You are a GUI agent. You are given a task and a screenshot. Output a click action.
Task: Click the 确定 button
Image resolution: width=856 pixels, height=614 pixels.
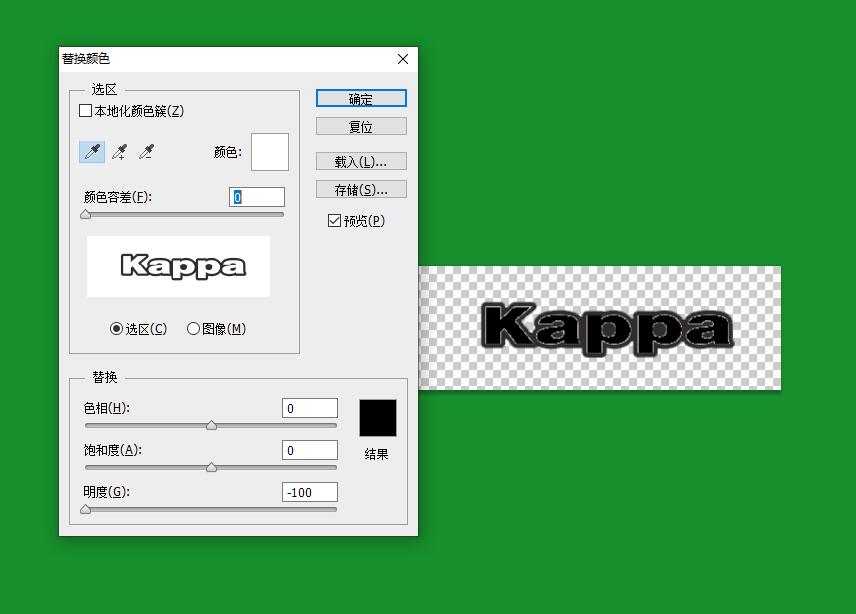coord(361,98)
